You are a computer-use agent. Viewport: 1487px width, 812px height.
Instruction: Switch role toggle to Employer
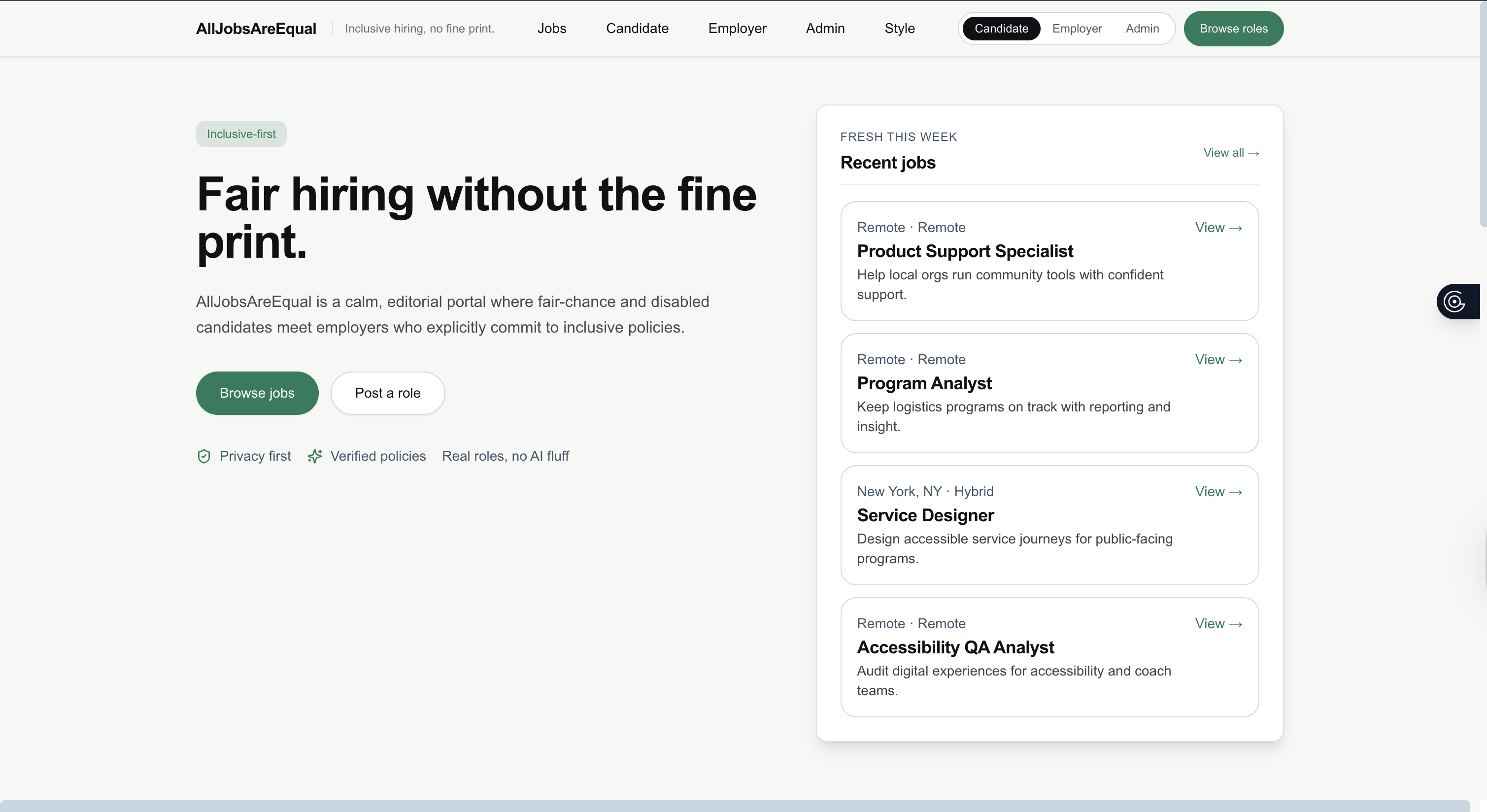point(1077,29)
